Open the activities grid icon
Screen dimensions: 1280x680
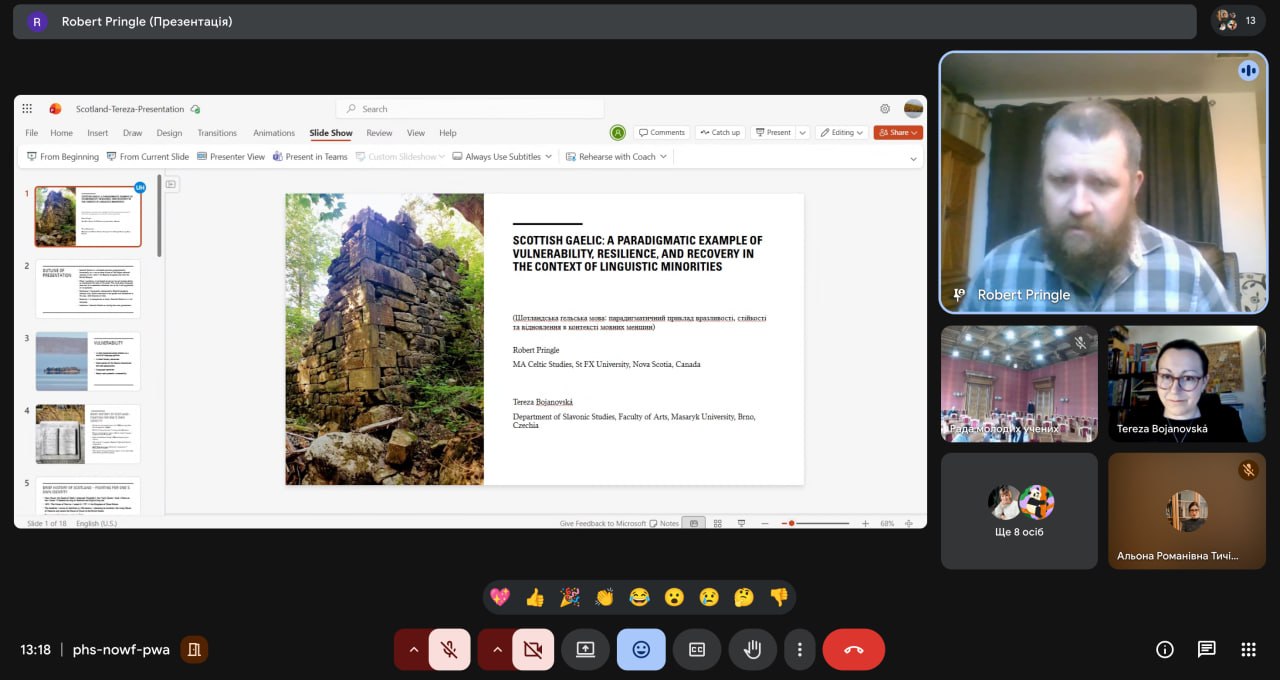(x=1248, y=649)
